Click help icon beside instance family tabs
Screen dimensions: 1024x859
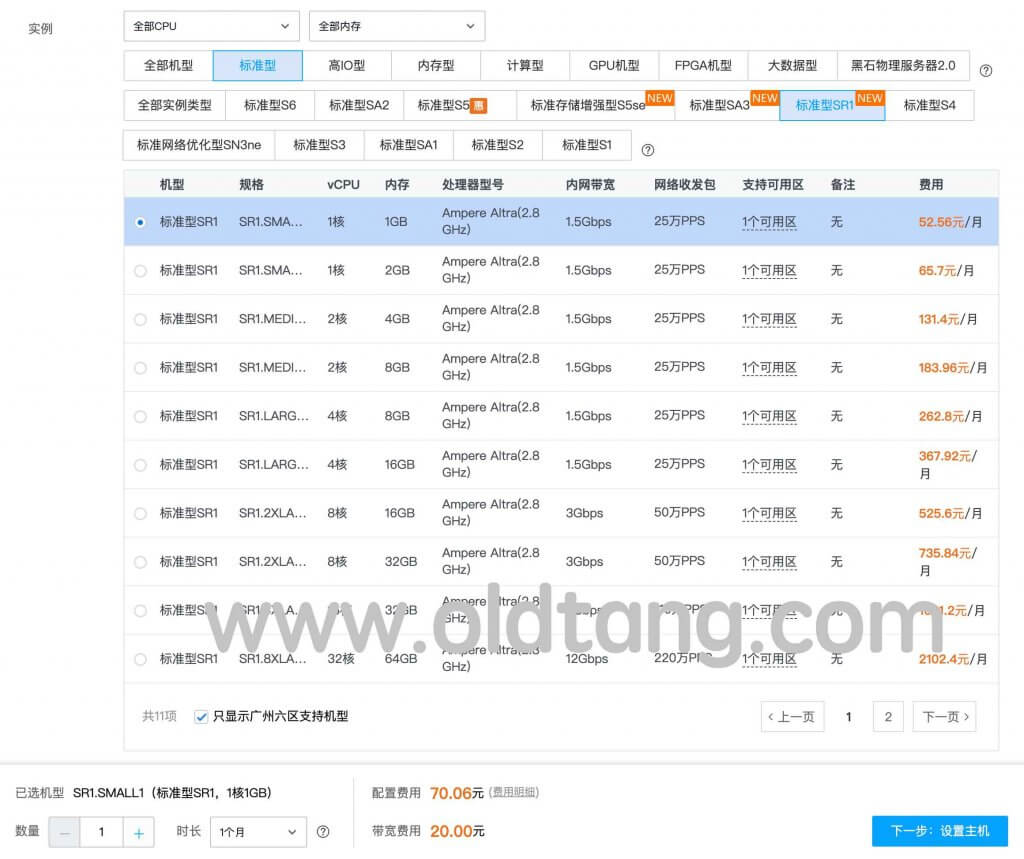coord(986,70)
